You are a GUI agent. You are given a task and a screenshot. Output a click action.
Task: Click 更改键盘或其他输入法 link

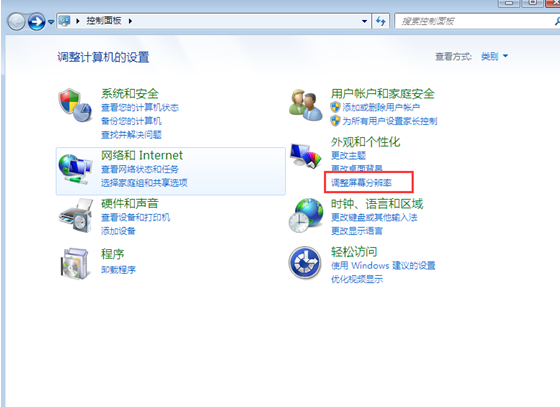click(374, 217)
